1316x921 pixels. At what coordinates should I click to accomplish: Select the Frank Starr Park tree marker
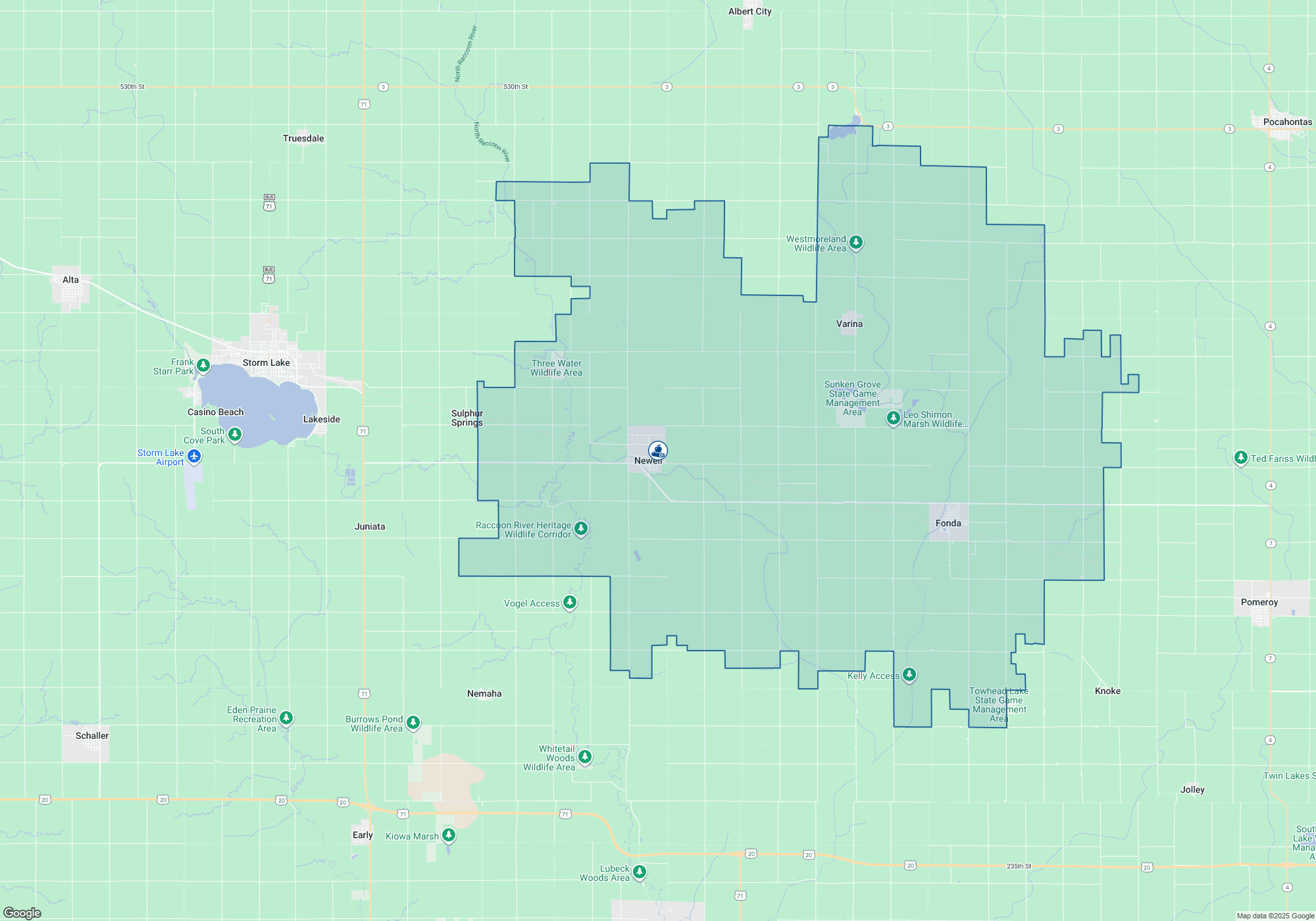click(x=203, y=364)
